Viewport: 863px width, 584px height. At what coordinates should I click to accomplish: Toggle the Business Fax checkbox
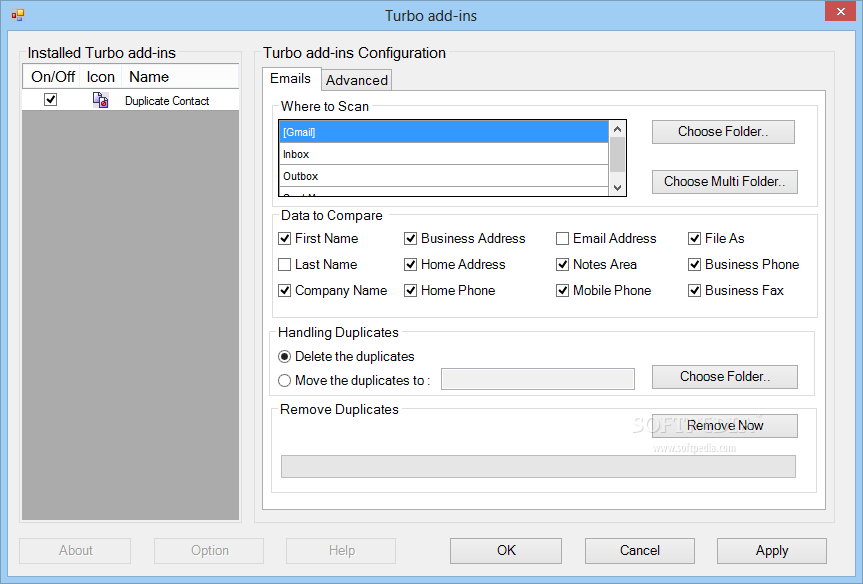coord(695,291)
